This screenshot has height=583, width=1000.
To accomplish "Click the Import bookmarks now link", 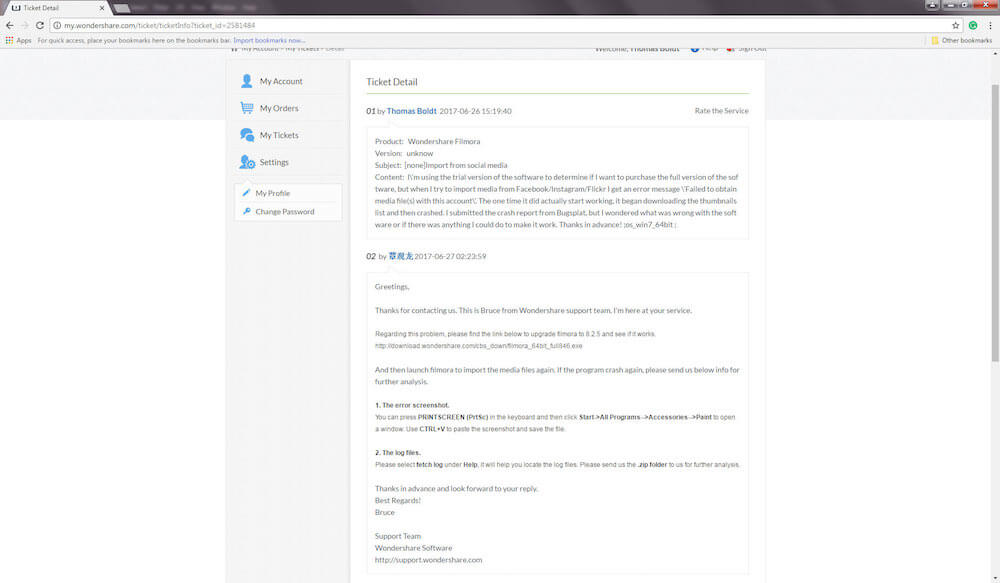I will point(269,40).
